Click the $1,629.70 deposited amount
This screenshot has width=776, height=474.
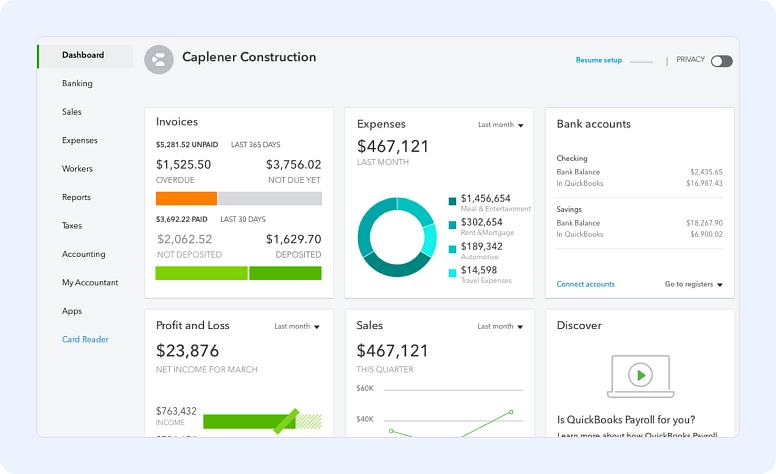[x=293, y=239]
